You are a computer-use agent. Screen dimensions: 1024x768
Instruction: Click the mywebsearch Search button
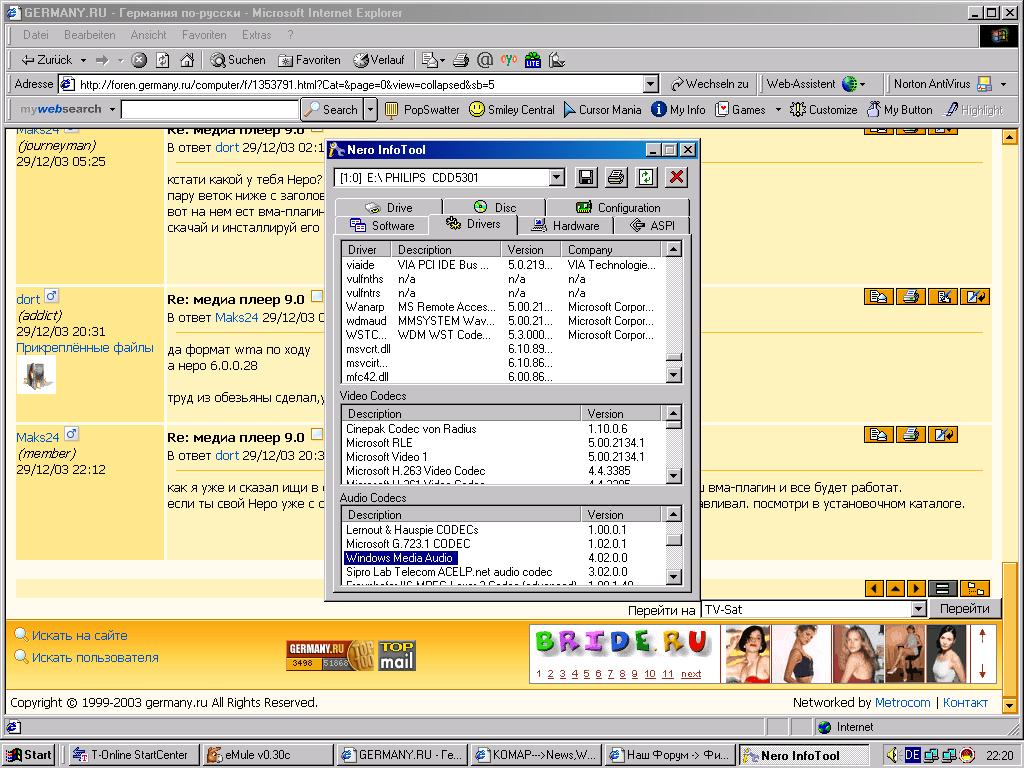pyautogui.click(x=332, y=110)
